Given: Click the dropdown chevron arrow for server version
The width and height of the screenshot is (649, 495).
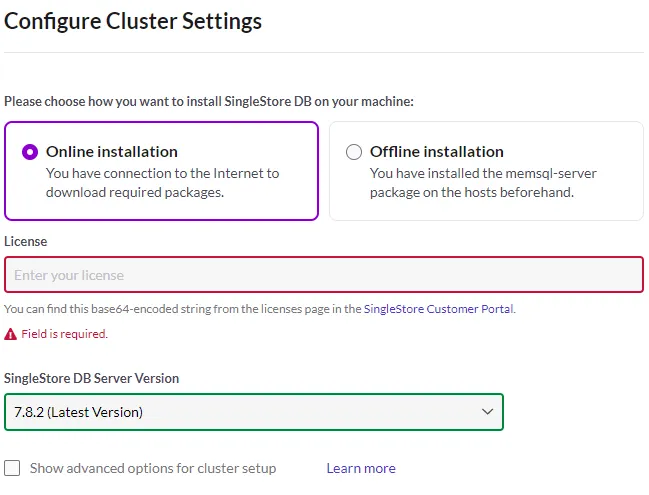Looking at the screenshot, I should coord(487,411).
